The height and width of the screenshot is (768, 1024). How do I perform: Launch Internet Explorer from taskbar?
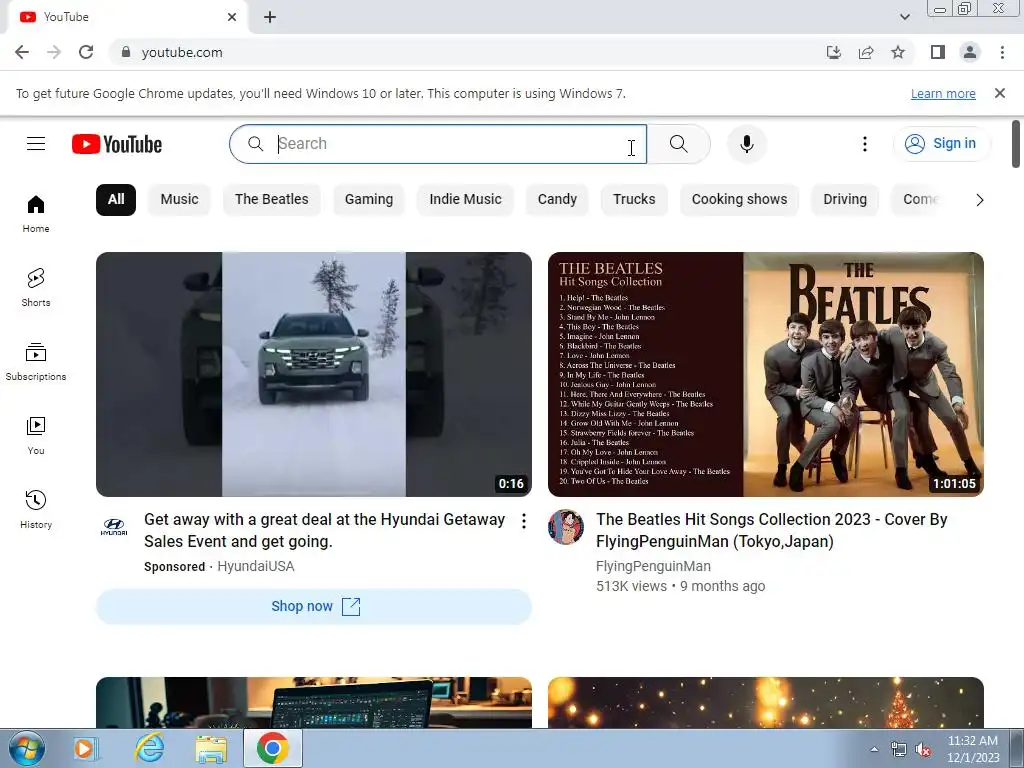(149, 748)
